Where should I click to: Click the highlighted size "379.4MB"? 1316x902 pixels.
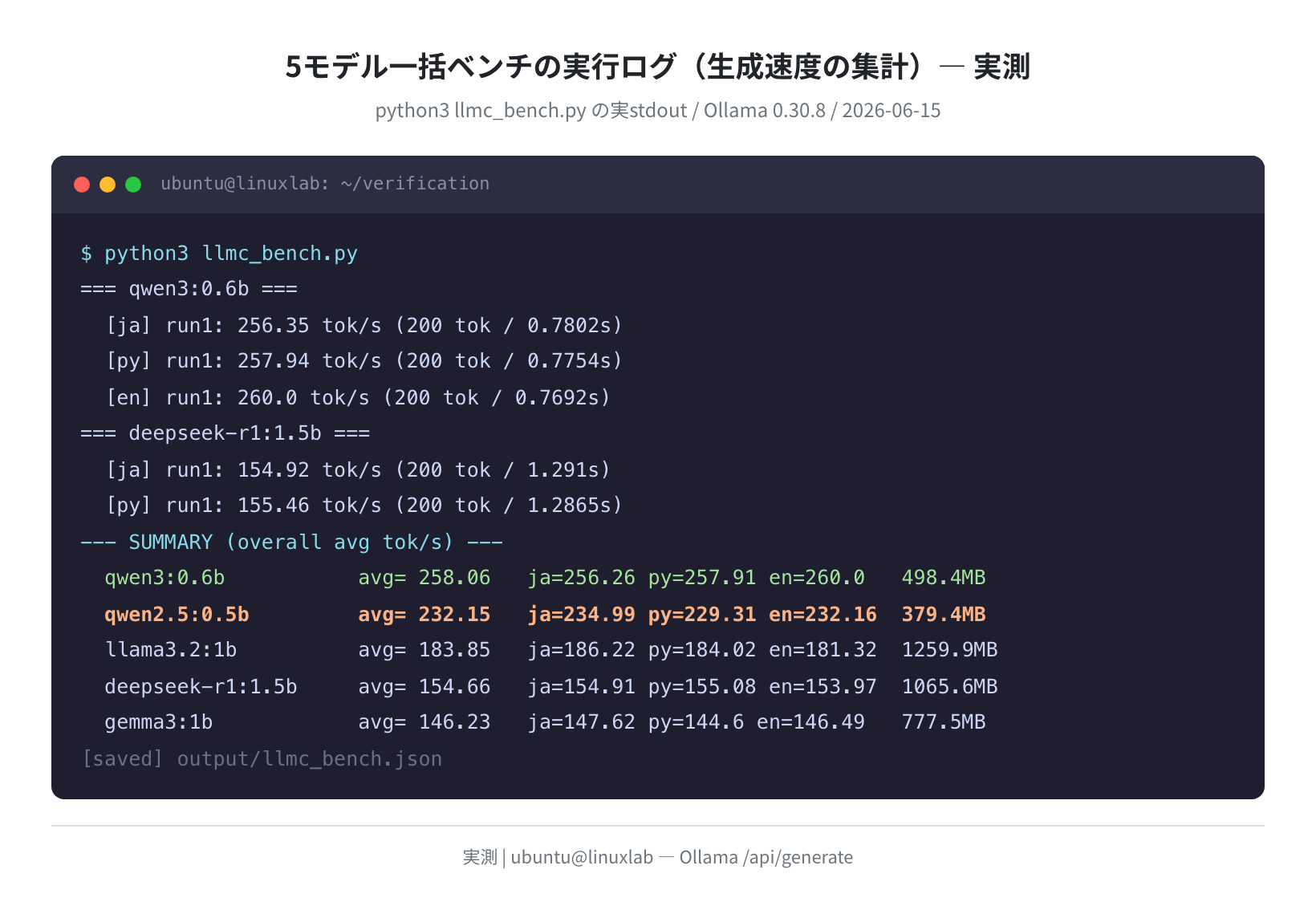944,614
